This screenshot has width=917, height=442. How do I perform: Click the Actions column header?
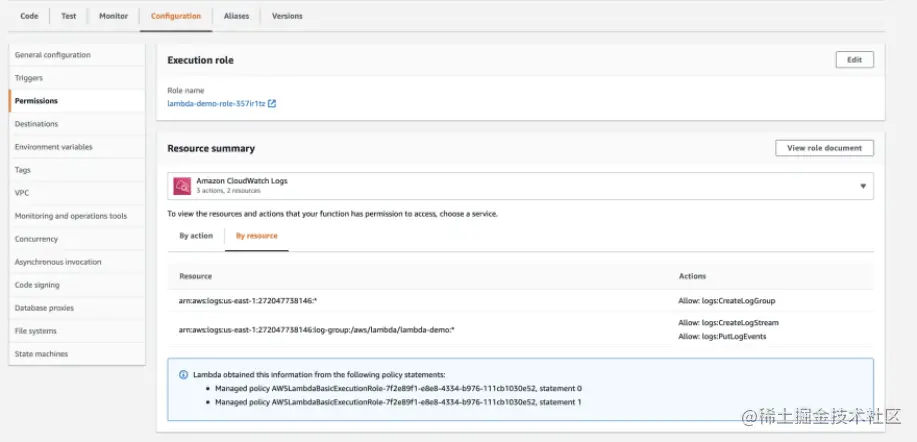click(692, 276)
